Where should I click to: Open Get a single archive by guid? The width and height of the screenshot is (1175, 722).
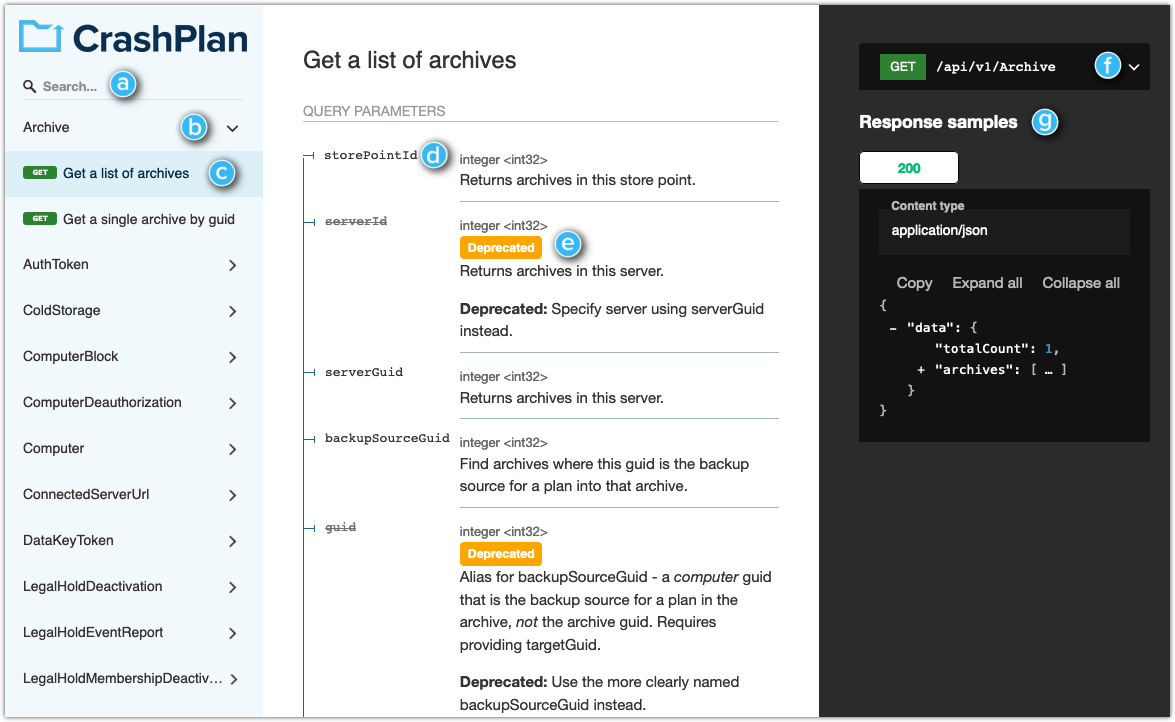(133, 220)
